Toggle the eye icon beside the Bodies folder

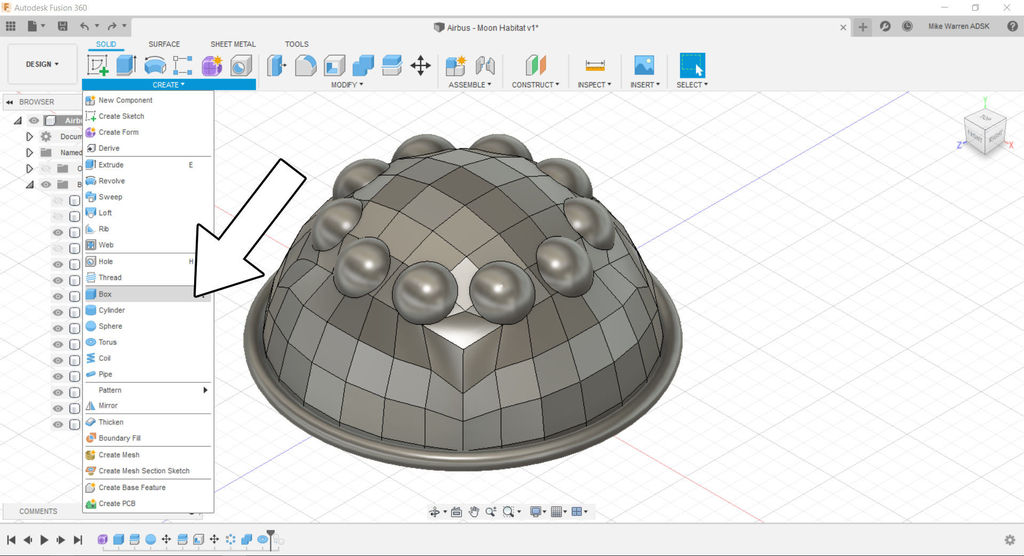coord(46,184)
